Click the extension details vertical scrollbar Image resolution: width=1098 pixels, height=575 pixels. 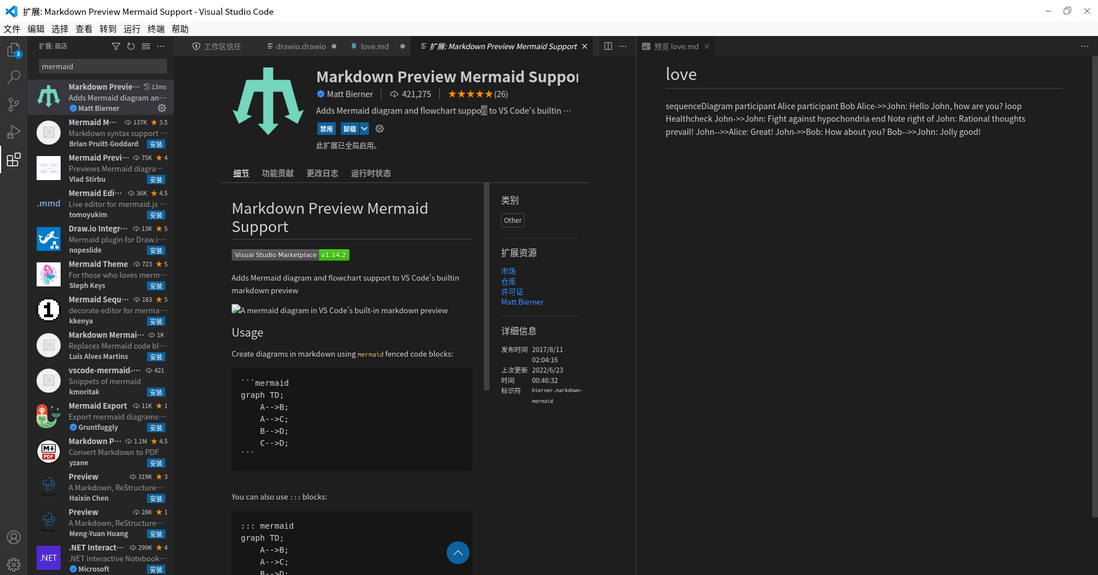pos(487,287)
